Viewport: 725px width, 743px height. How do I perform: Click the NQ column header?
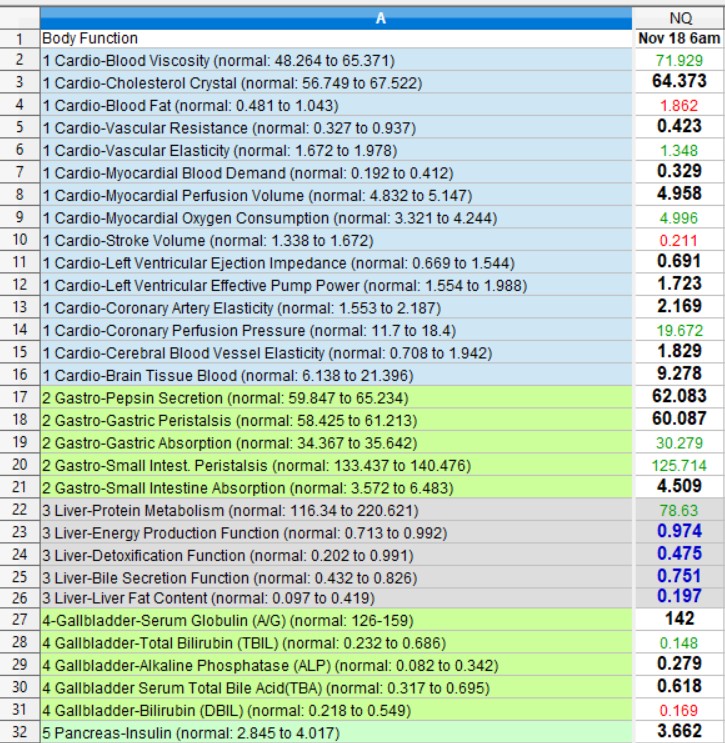[679, 18]
